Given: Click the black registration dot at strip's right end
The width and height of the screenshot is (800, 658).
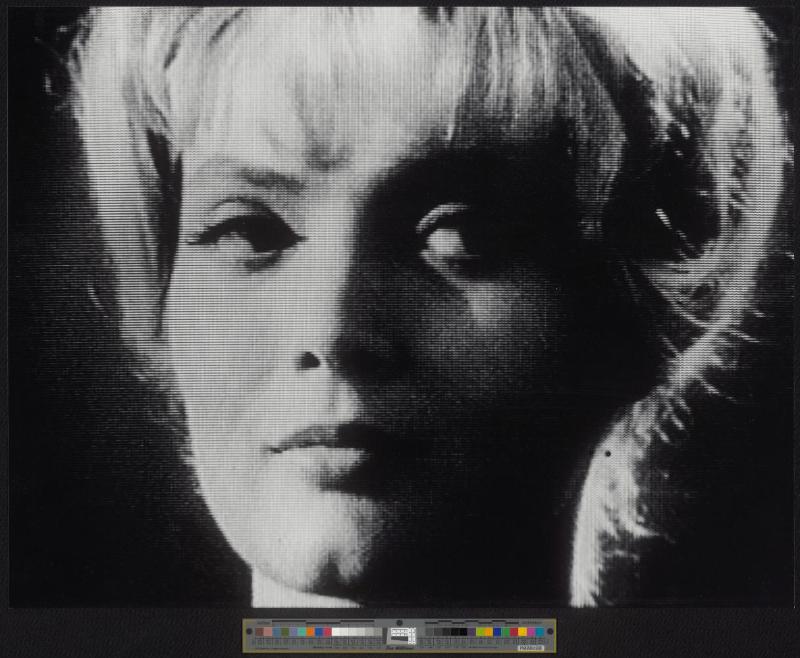Looking at the screenshot, I should (x=550, y=631).
